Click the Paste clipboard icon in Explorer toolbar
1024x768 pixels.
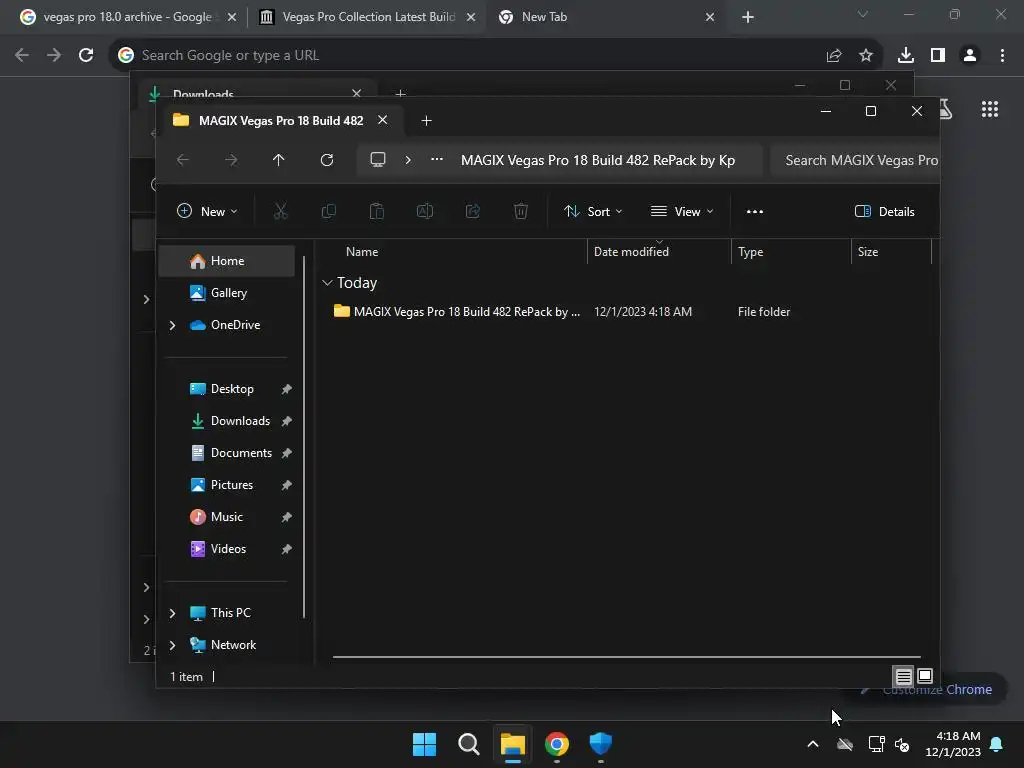377,211
